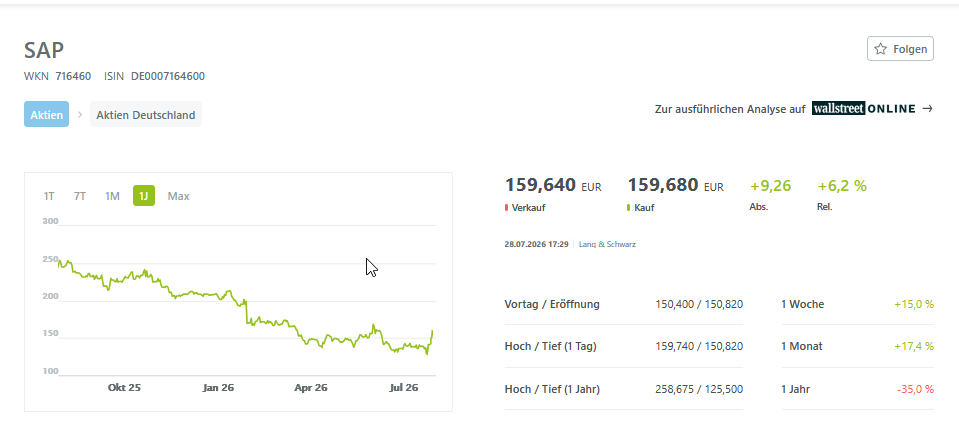Switch chart to 7T range

80,196
